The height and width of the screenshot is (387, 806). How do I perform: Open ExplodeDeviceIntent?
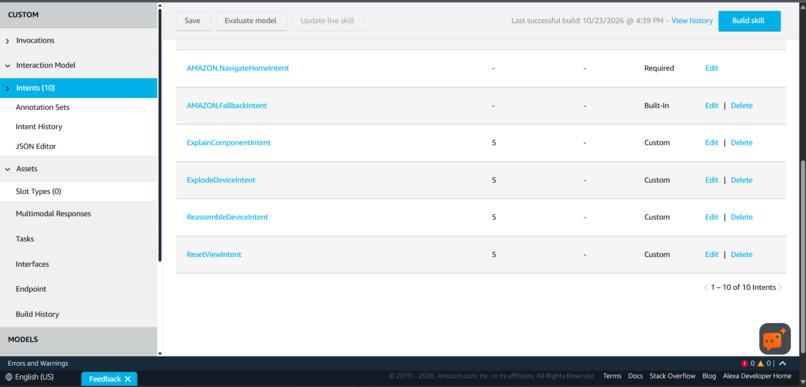pyautogui.click(x=221, y=180)
